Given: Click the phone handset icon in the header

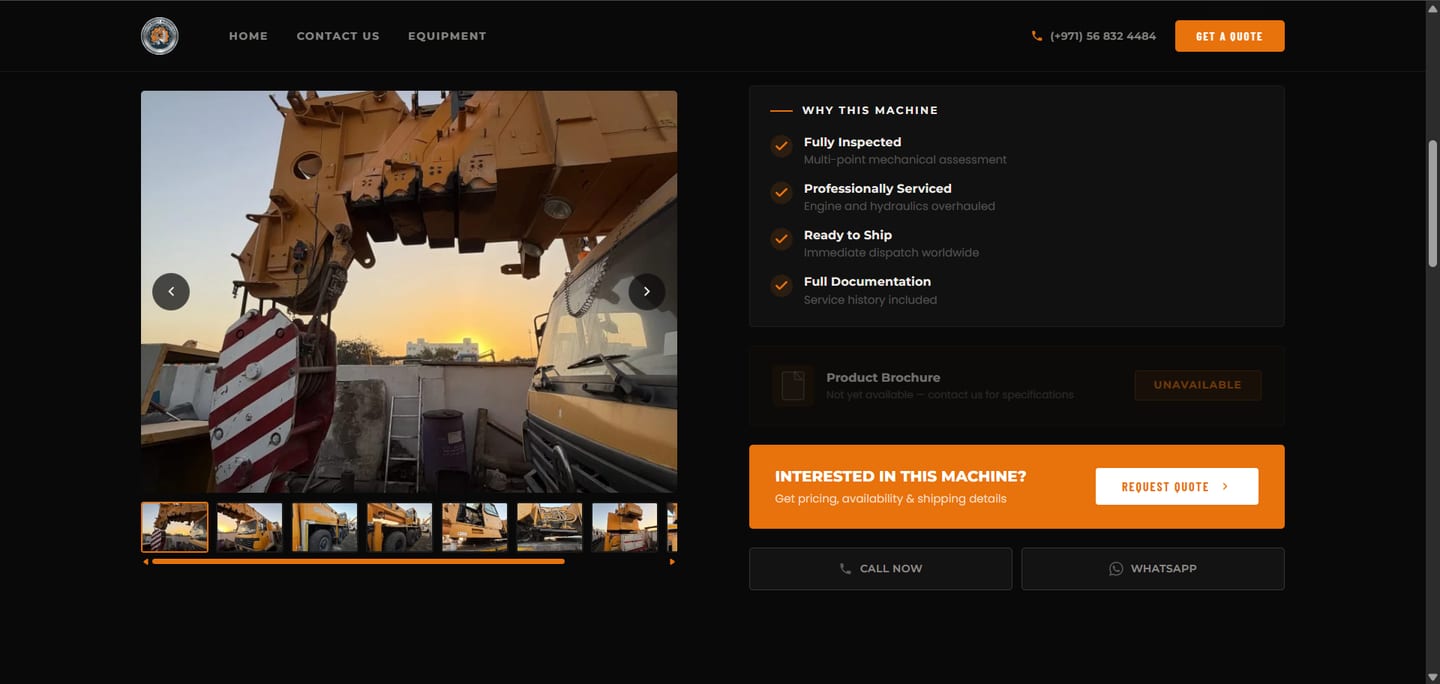Looking at the screenshot, I should point(1037,36).
